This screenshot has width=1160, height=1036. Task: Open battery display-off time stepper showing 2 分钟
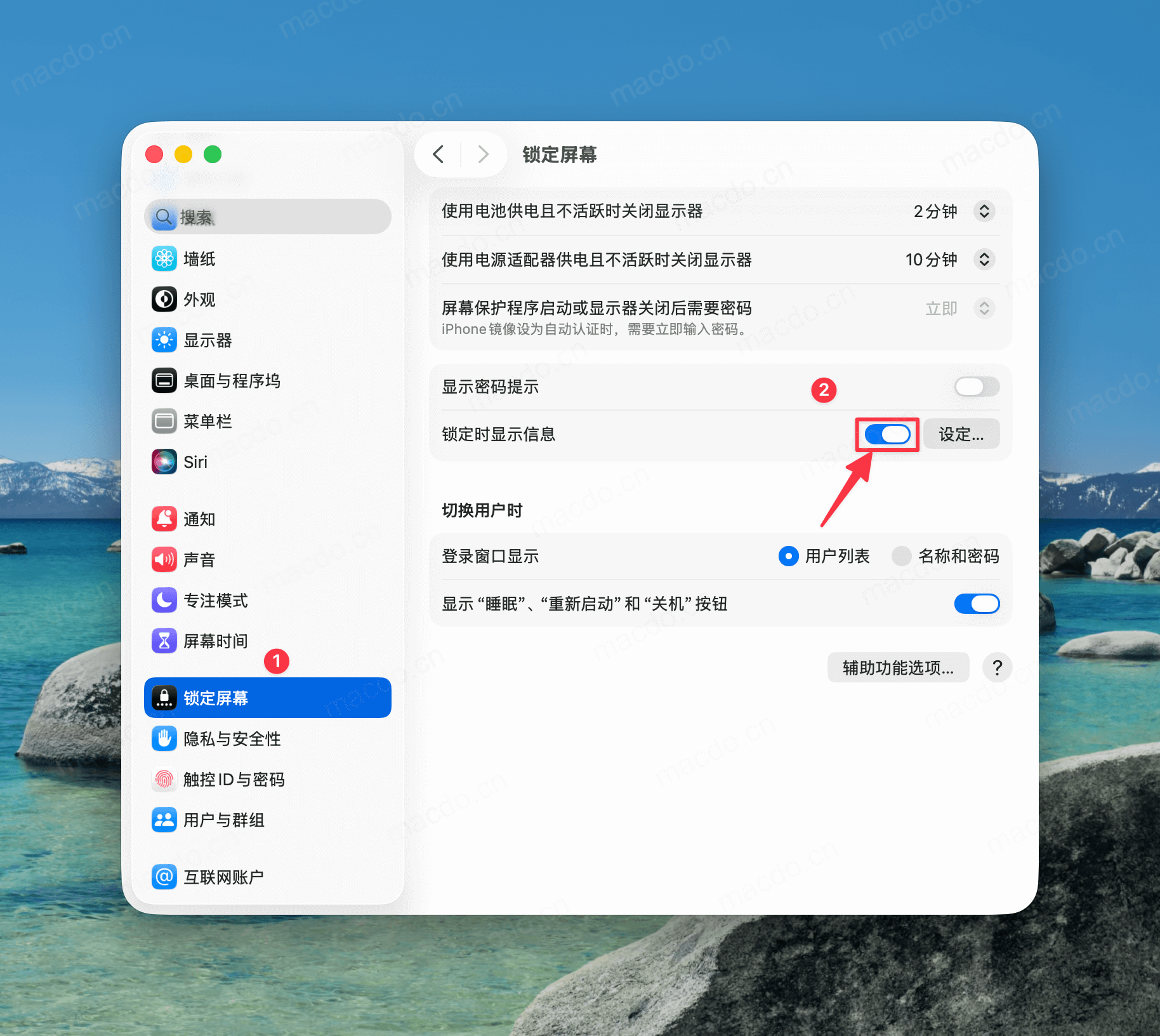coord(984,211)
